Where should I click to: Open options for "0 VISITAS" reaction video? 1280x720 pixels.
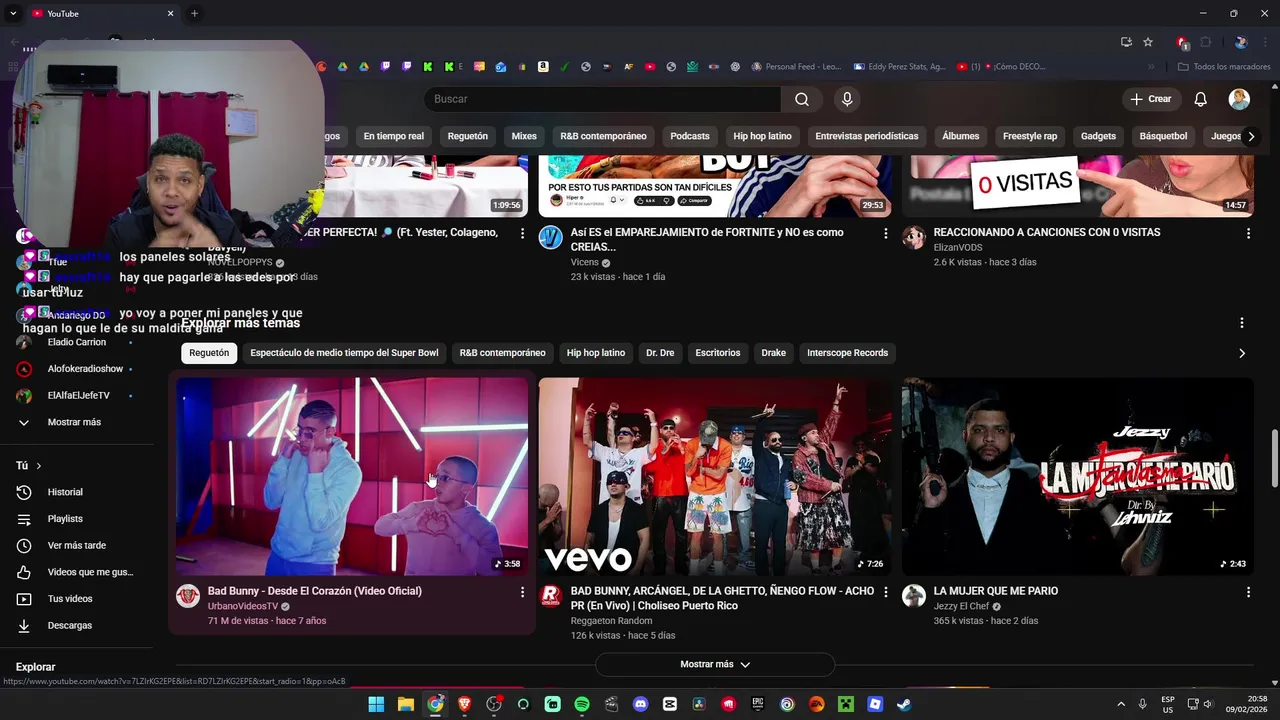click(1248, 233)
